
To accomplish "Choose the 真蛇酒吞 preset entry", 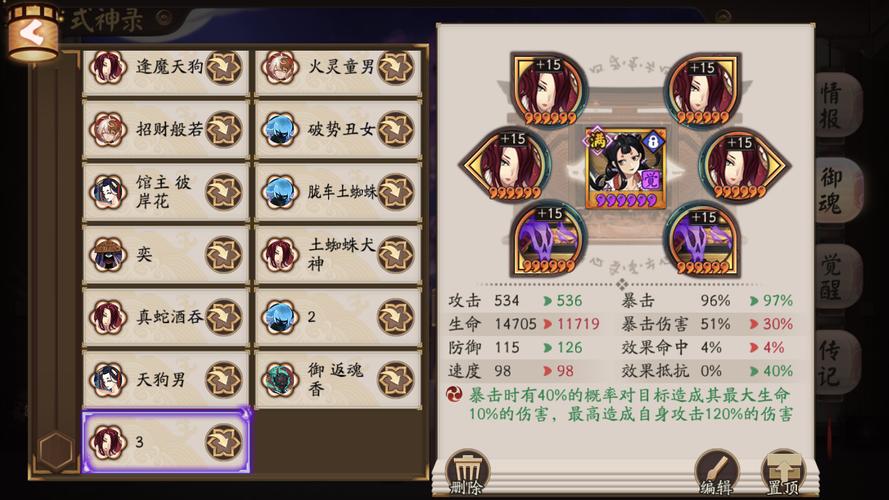I will tap(166, 317).
